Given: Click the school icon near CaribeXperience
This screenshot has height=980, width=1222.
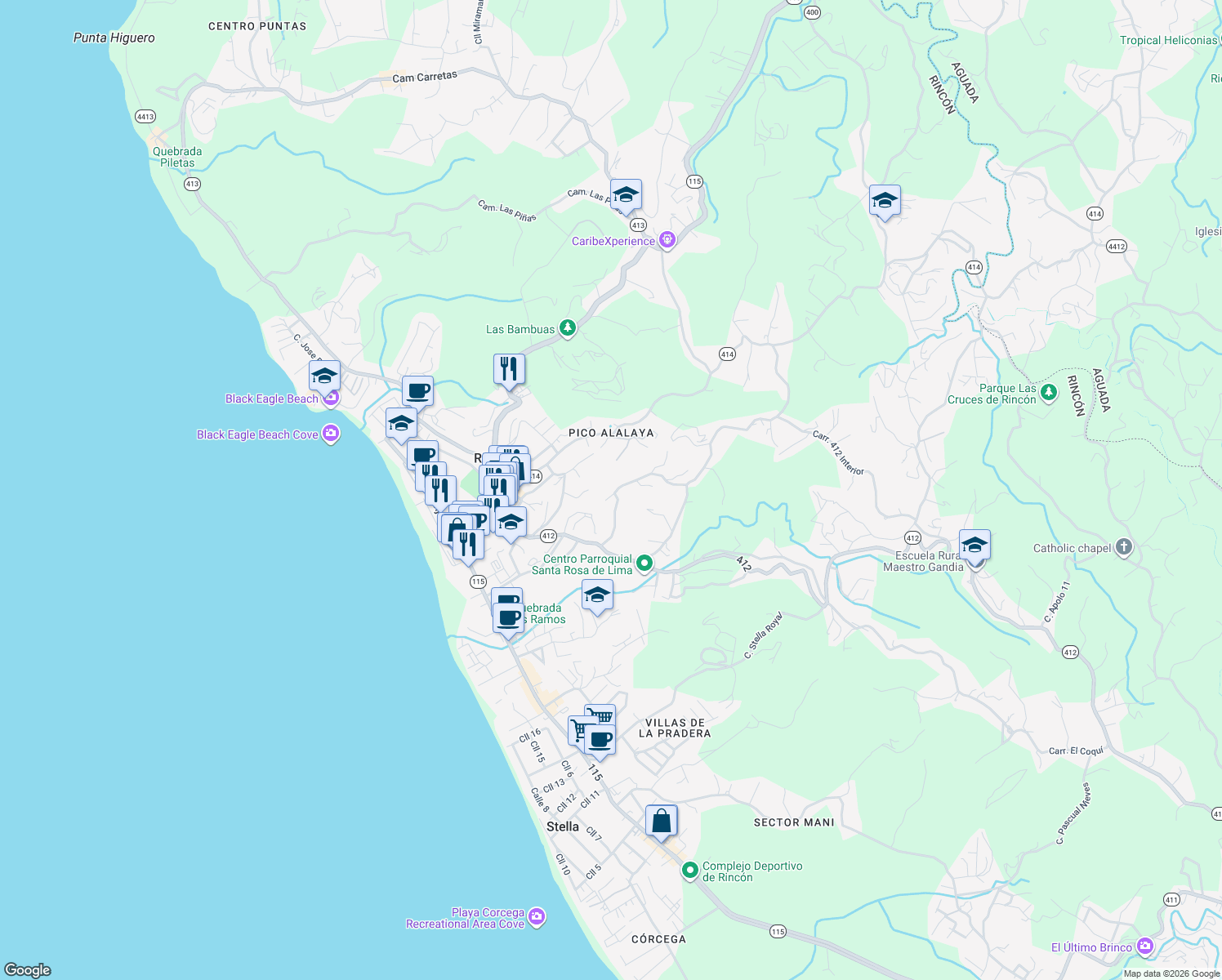Looking at the screenshot, I should pyautogui.click(x=625, y=194).
